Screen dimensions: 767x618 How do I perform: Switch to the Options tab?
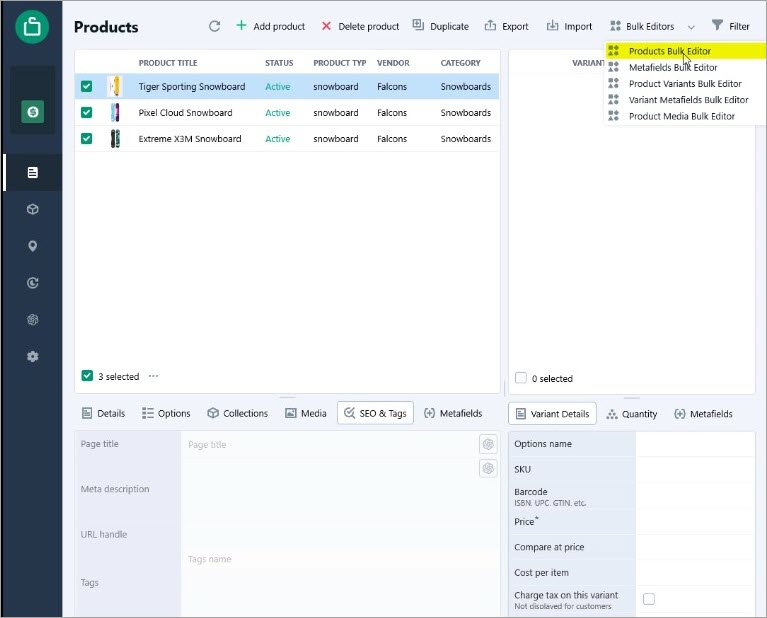pyautogui.click(x=166, y=413)
